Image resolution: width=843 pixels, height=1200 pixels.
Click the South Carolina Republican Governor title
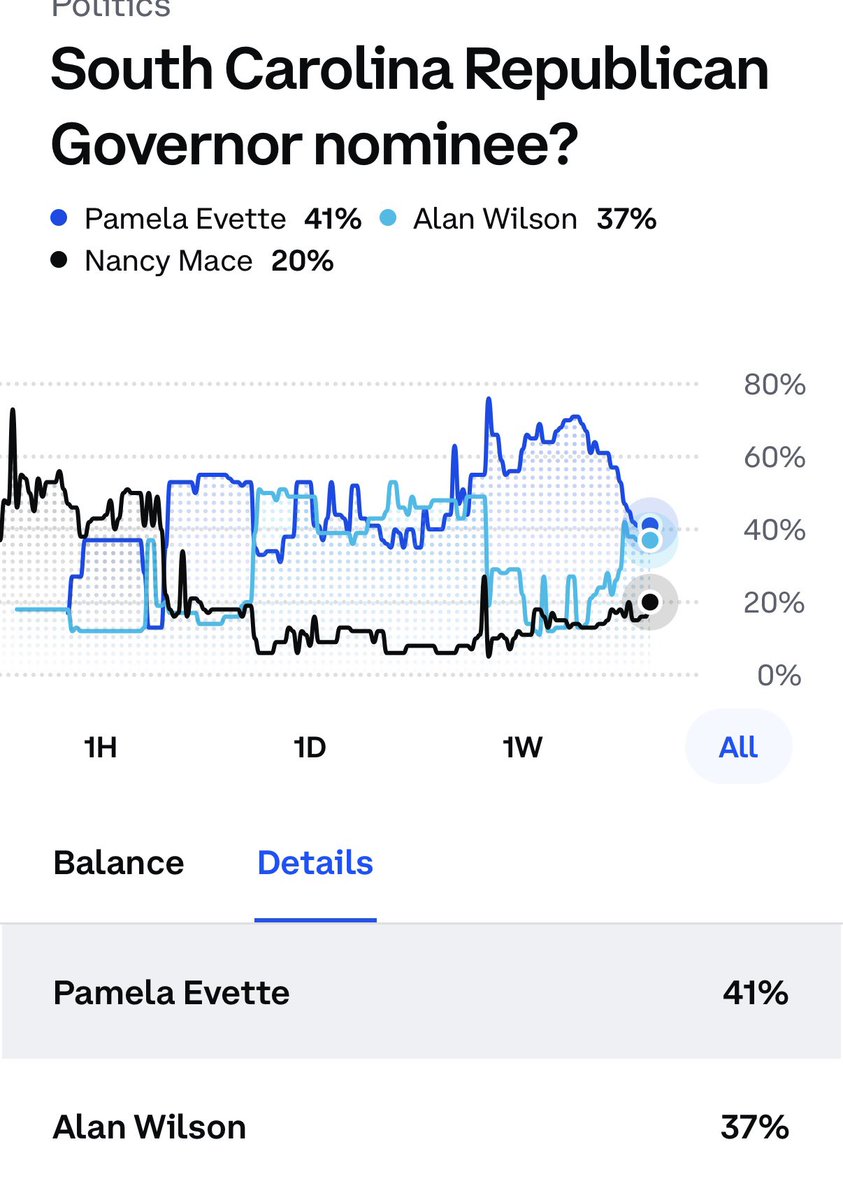410,106
